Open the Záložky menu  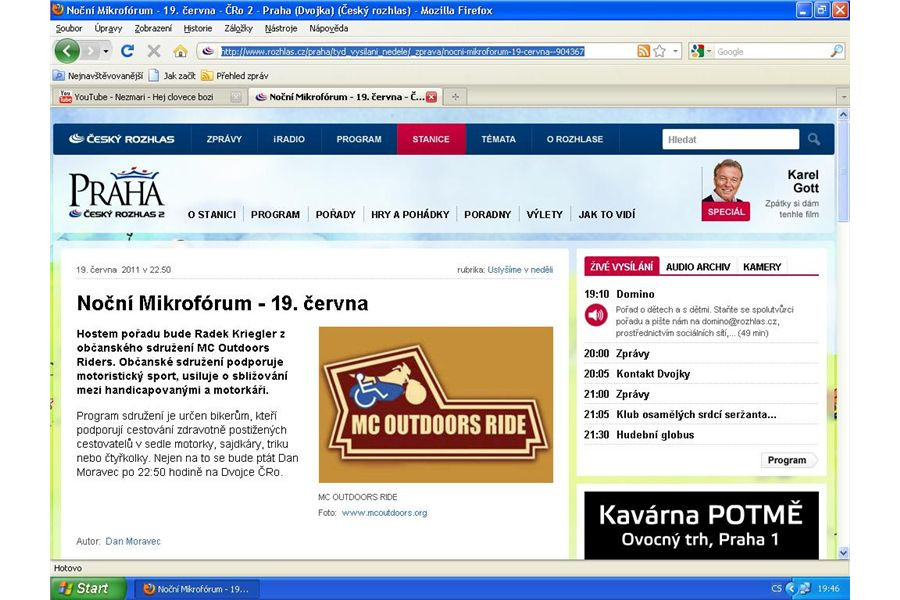tap(239, 29)
